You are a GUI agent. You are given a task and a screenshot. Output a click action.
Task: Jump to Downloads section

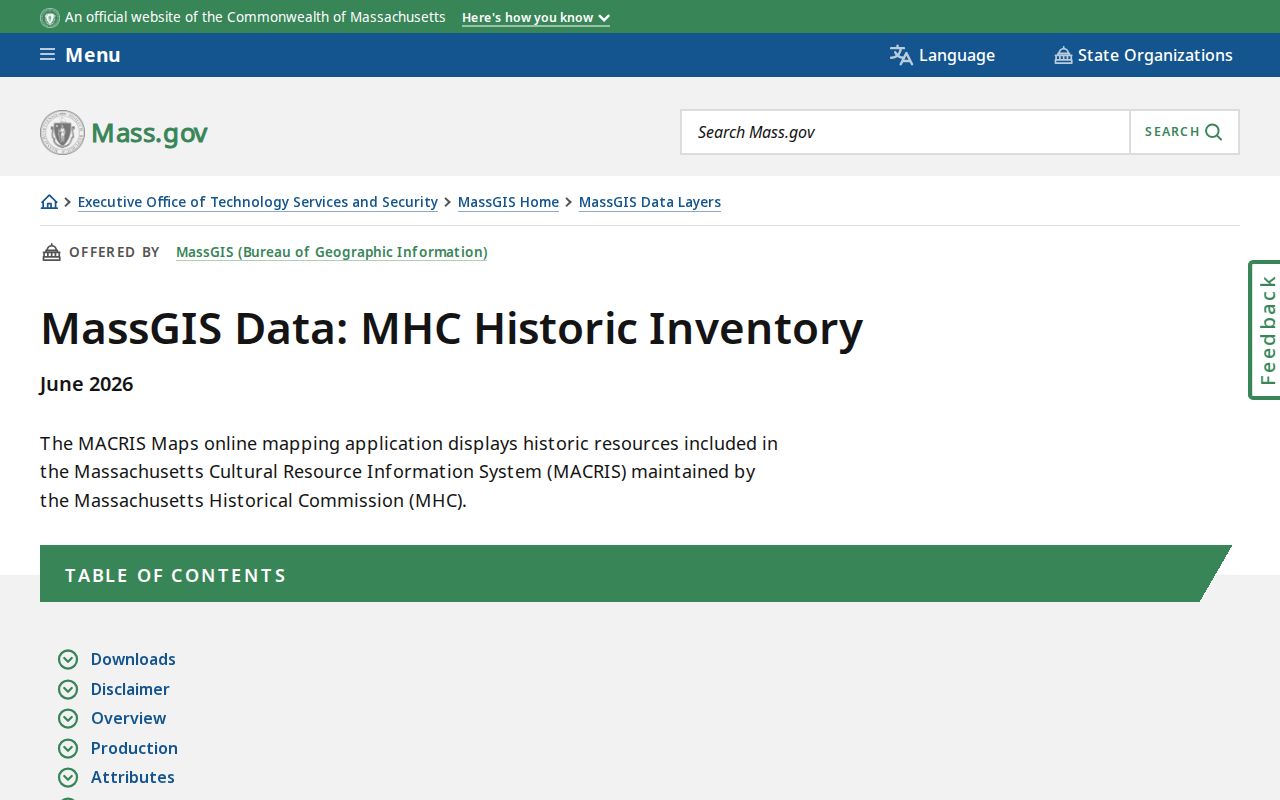click(133, 659)
